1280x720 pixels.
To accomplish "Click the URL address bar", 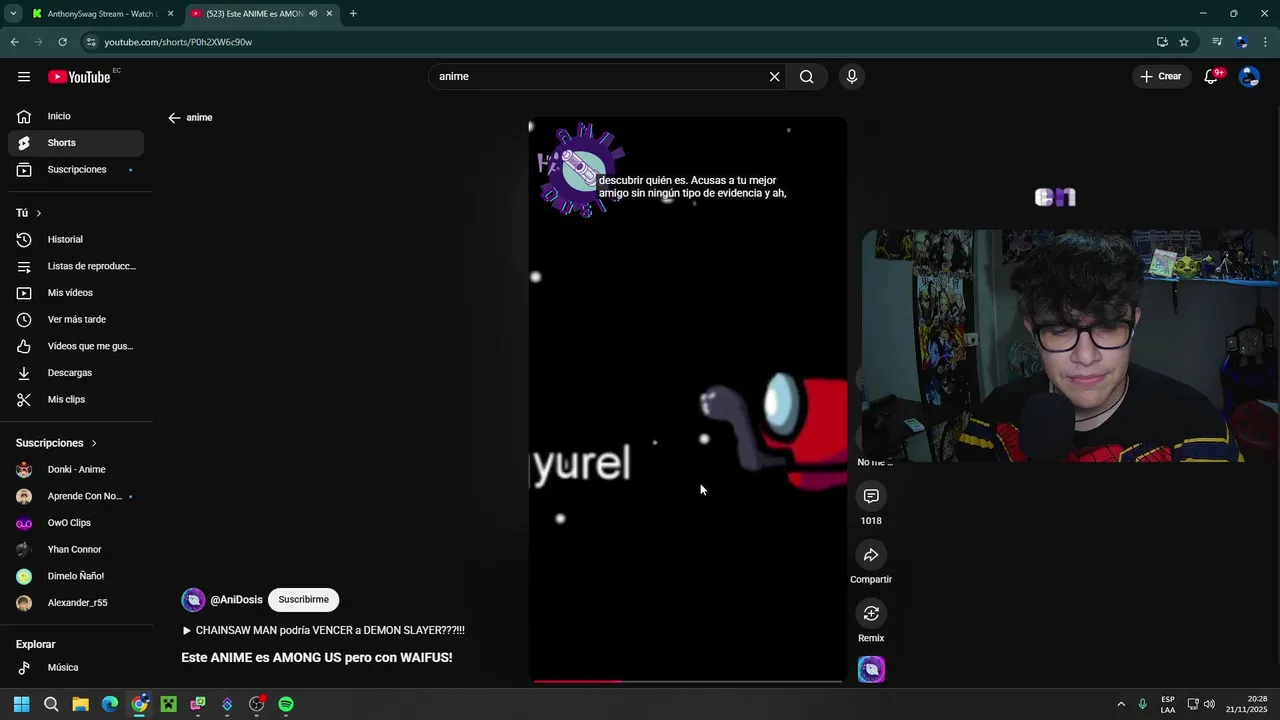I will point(620,42).
